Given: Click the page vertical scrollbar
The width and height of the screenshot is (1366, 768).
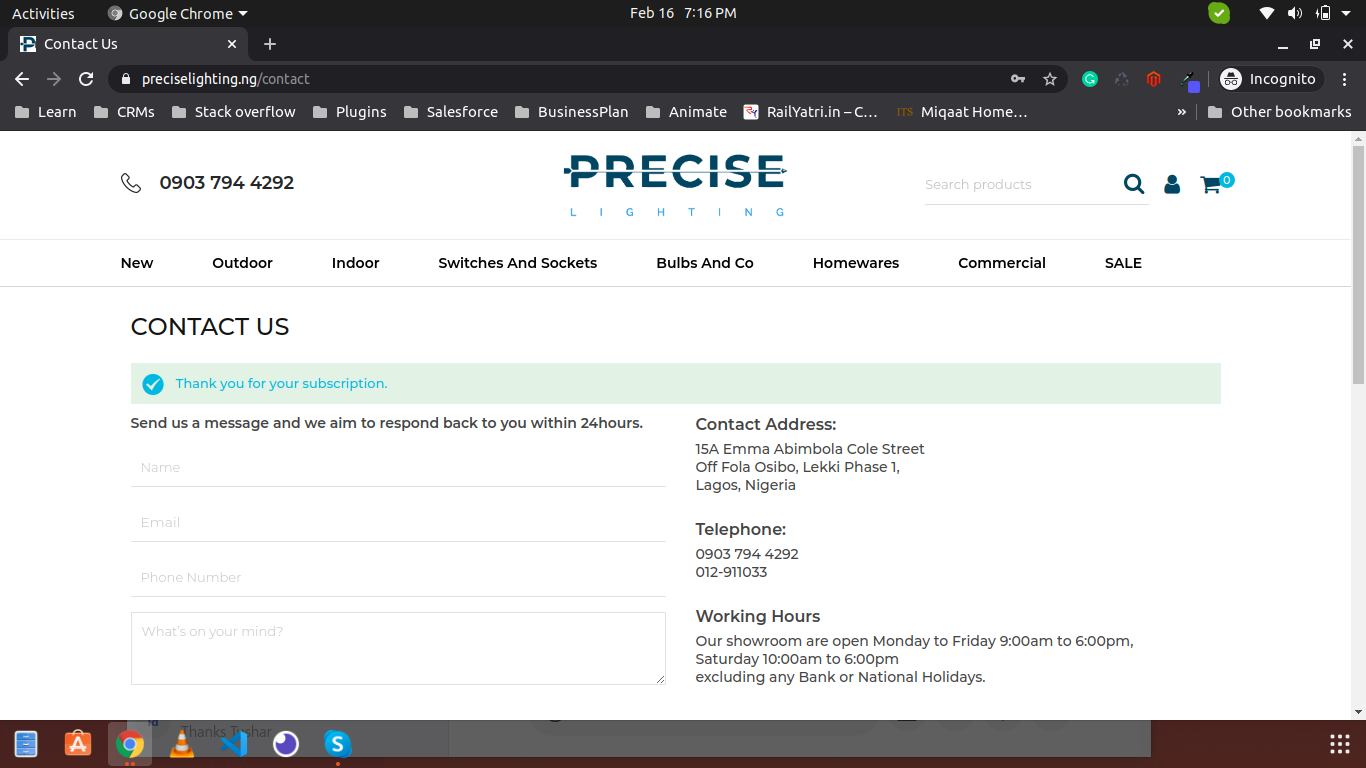Looking at the screenshot, I should click(x=1358, y=264).
